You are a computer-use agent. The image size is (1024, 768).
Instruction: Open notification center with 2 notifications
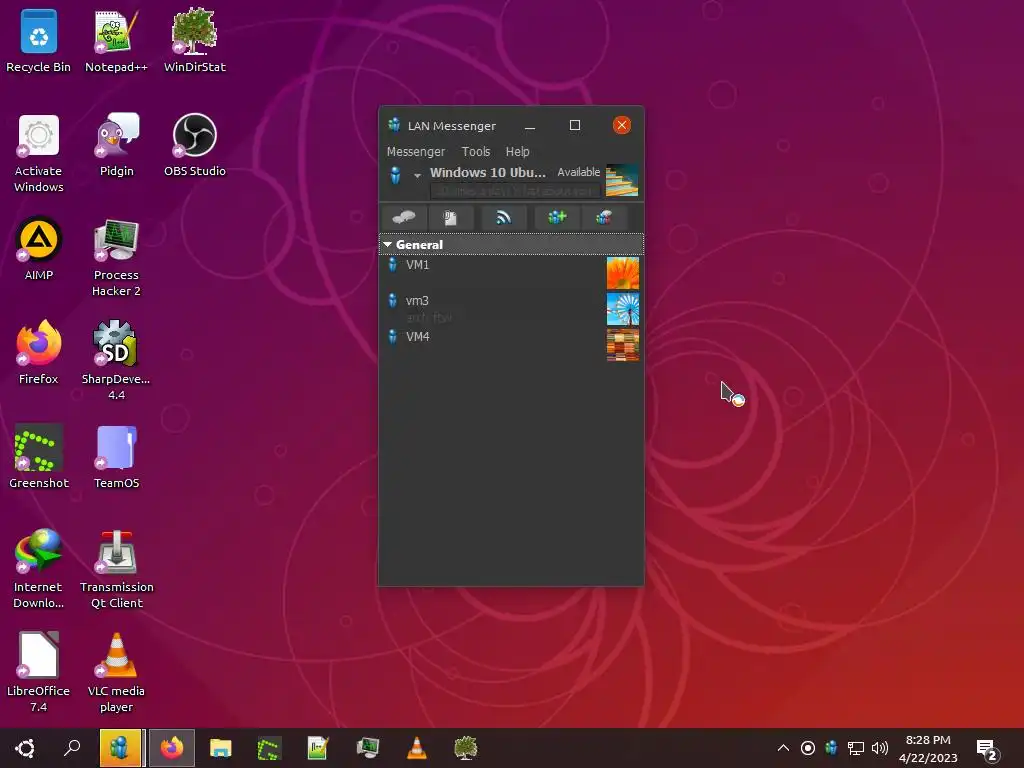(987, 750)
